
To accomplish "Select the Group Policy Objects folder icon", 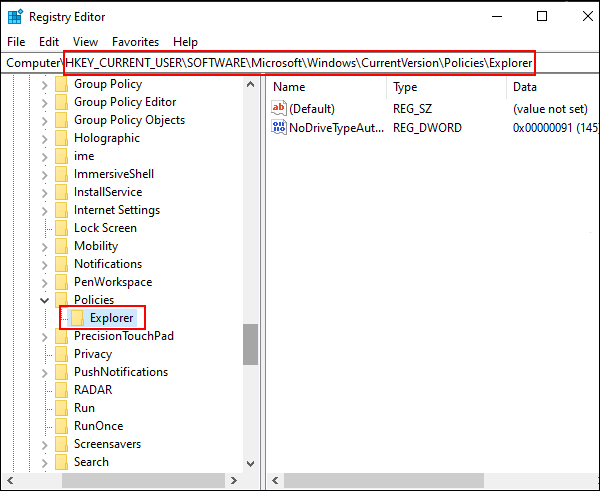I will [61, 120].
